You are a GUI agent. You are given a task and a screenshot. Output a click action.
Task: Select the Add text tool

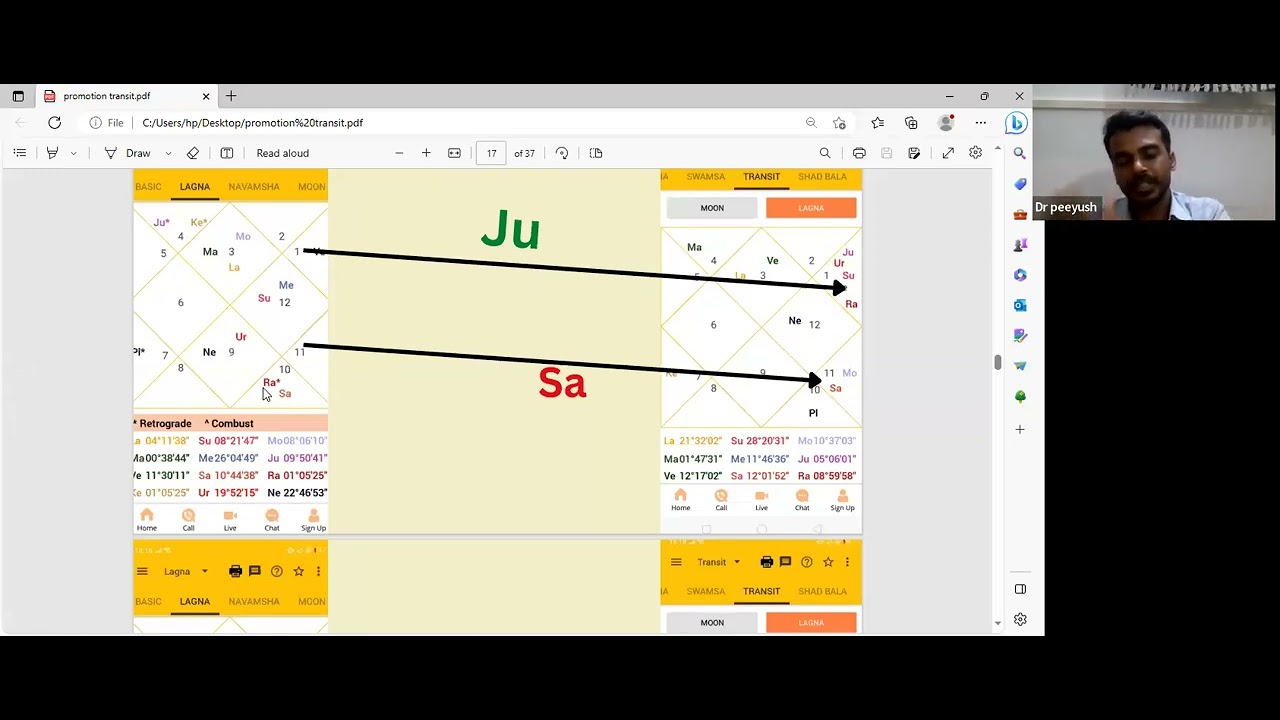(x=227, y=153)
